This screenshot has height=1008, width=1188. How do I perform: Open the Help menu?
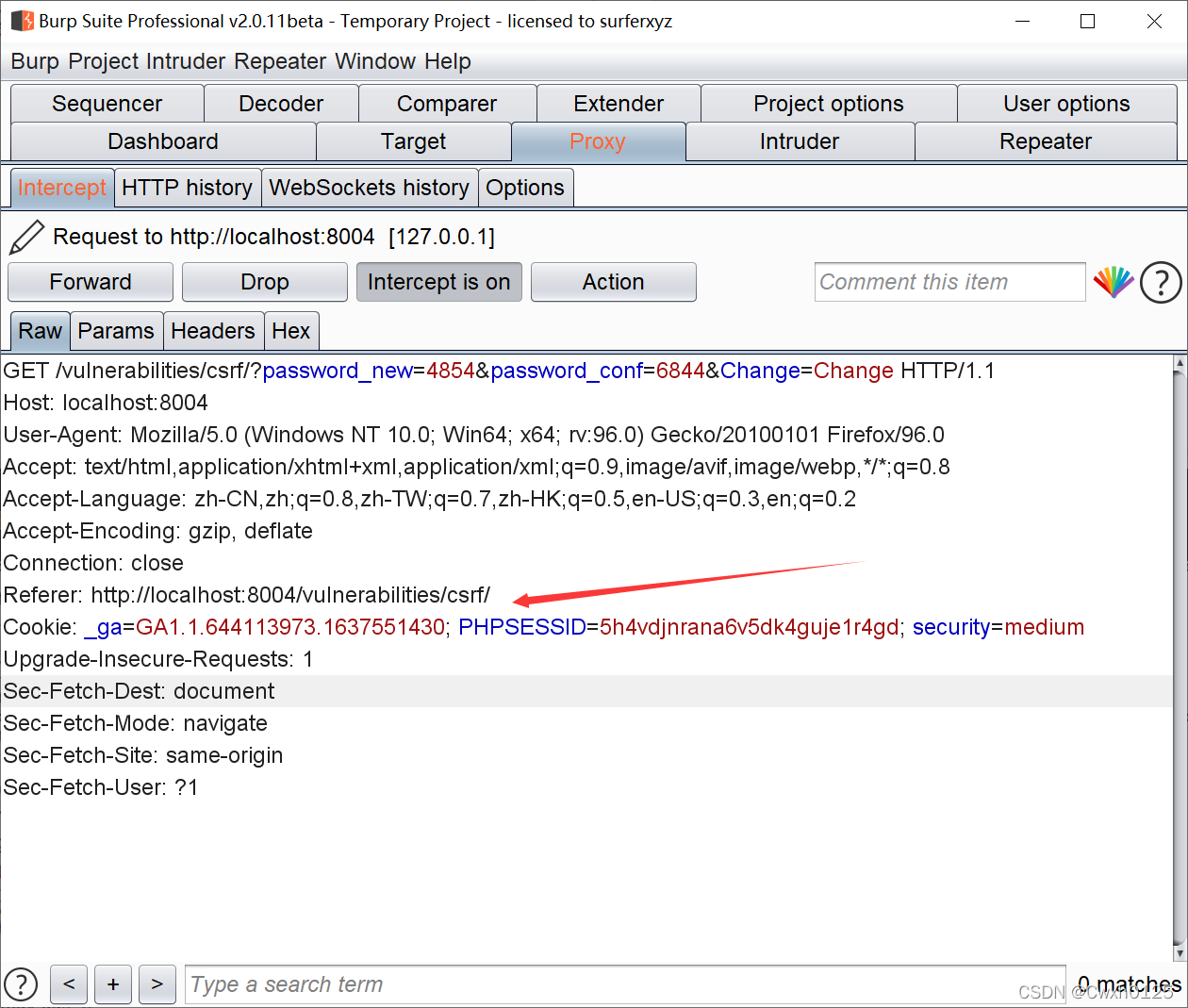point(447,61)
